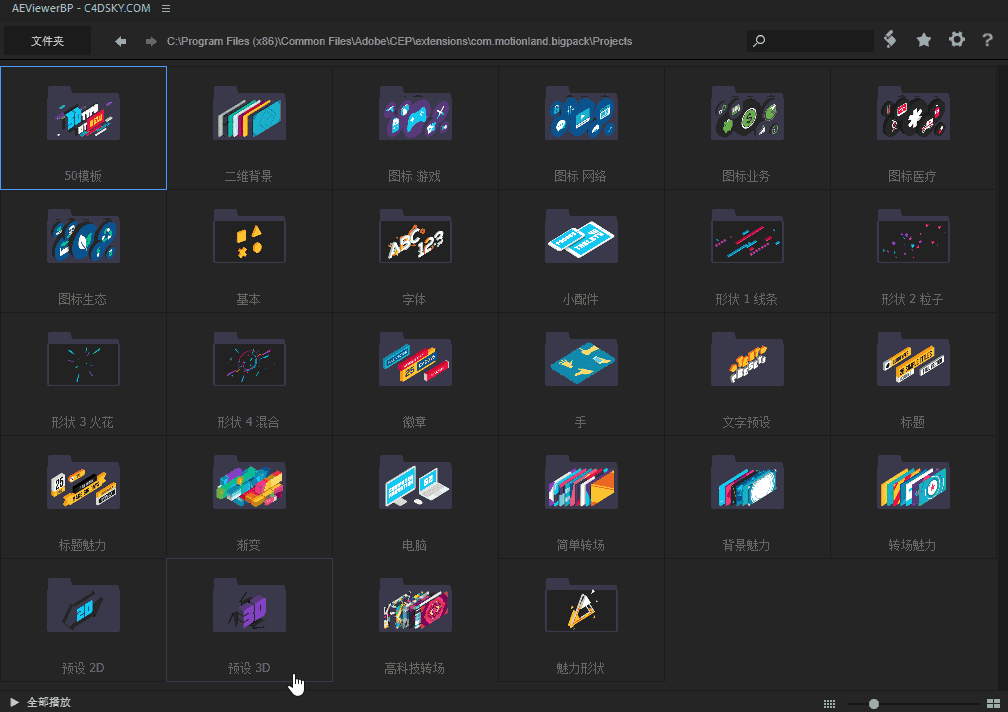Click the small grid view icon
This screenshot has width=1008, height=712.
click(x=829, y=704)
